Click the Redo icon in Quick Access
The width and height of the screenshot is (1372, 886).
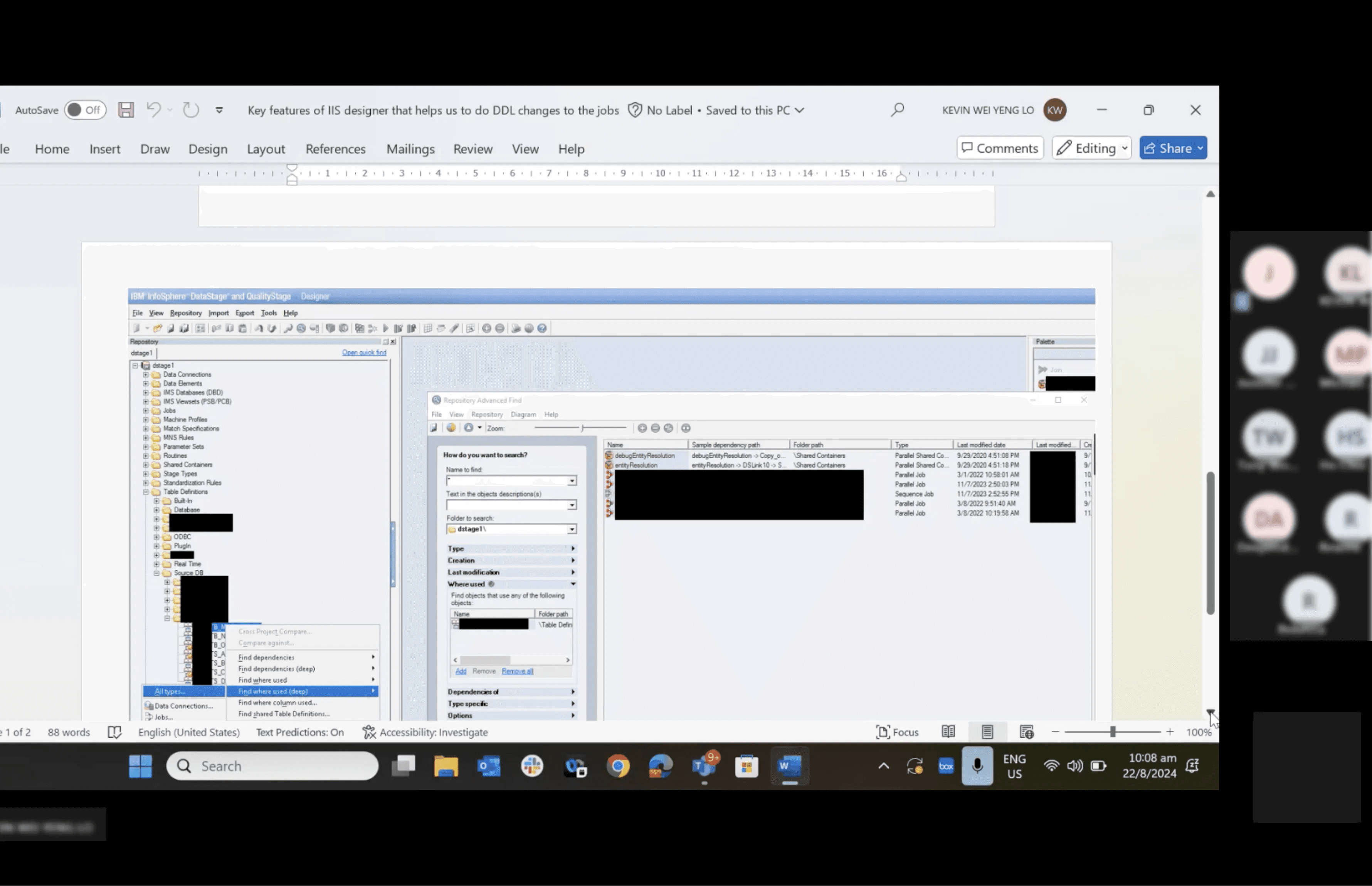click(190, 109)
